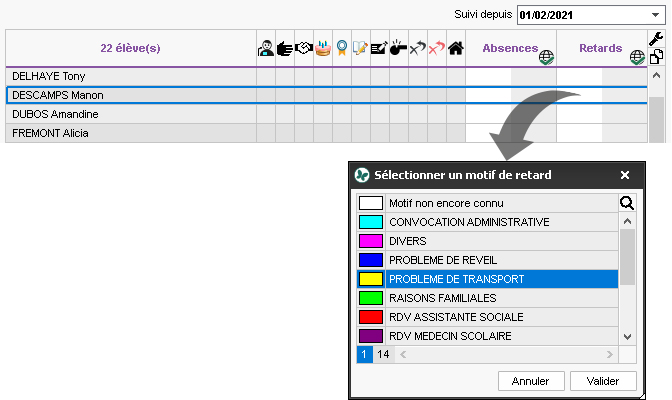Click the purple swatch for RDV MEDECIN SCOLAIRE

pos(371,336)
